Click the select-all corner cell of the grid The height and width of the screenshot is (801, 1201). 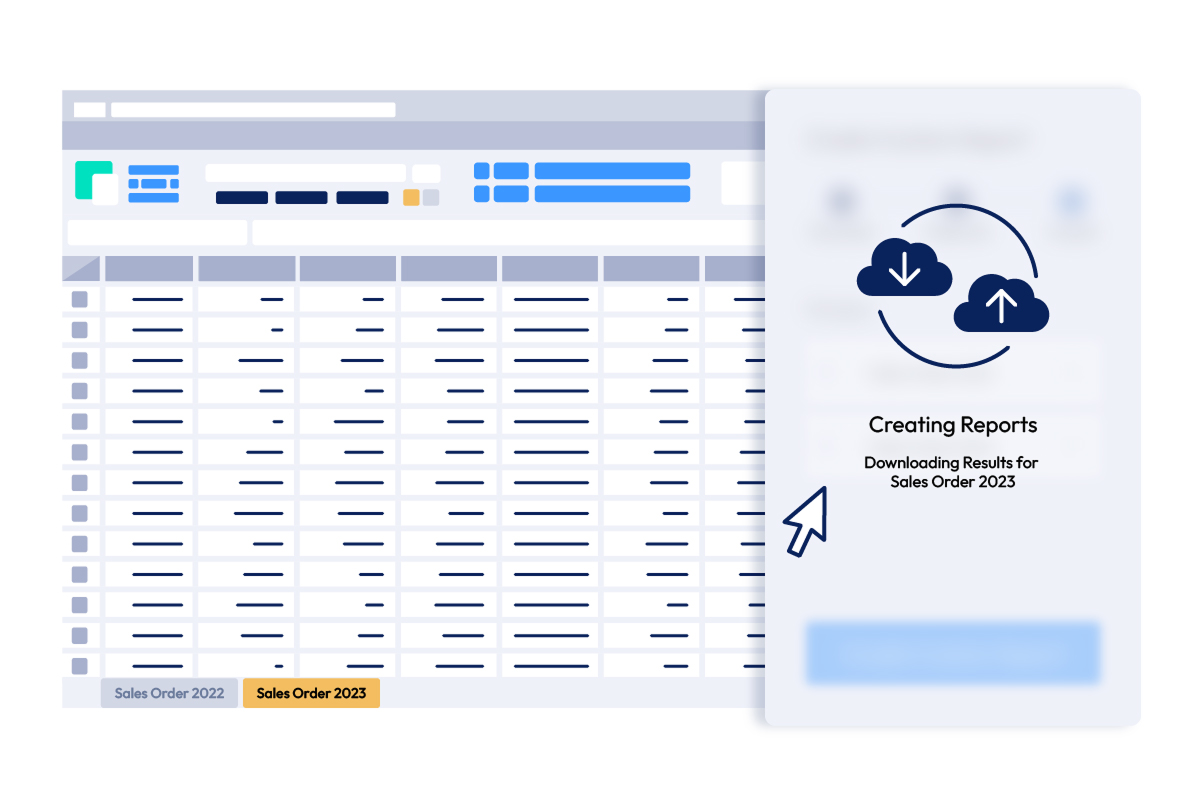tap(81, 268)
